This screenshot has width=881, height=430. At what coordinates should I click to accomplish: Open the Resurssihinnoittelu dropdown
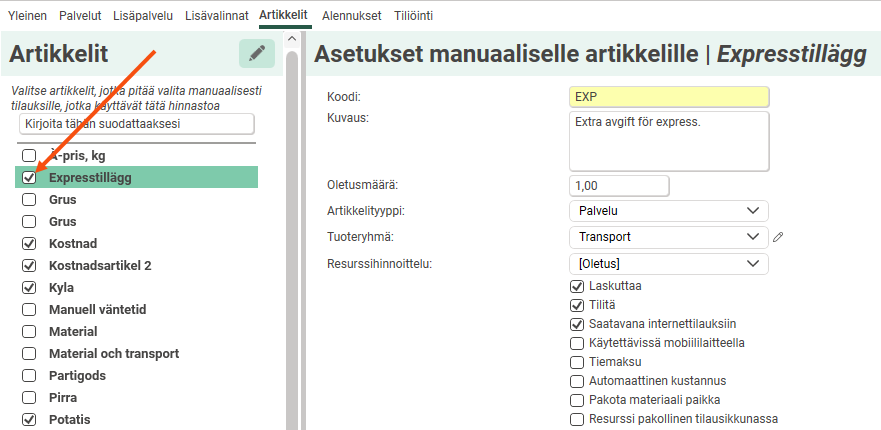[668, 264]
